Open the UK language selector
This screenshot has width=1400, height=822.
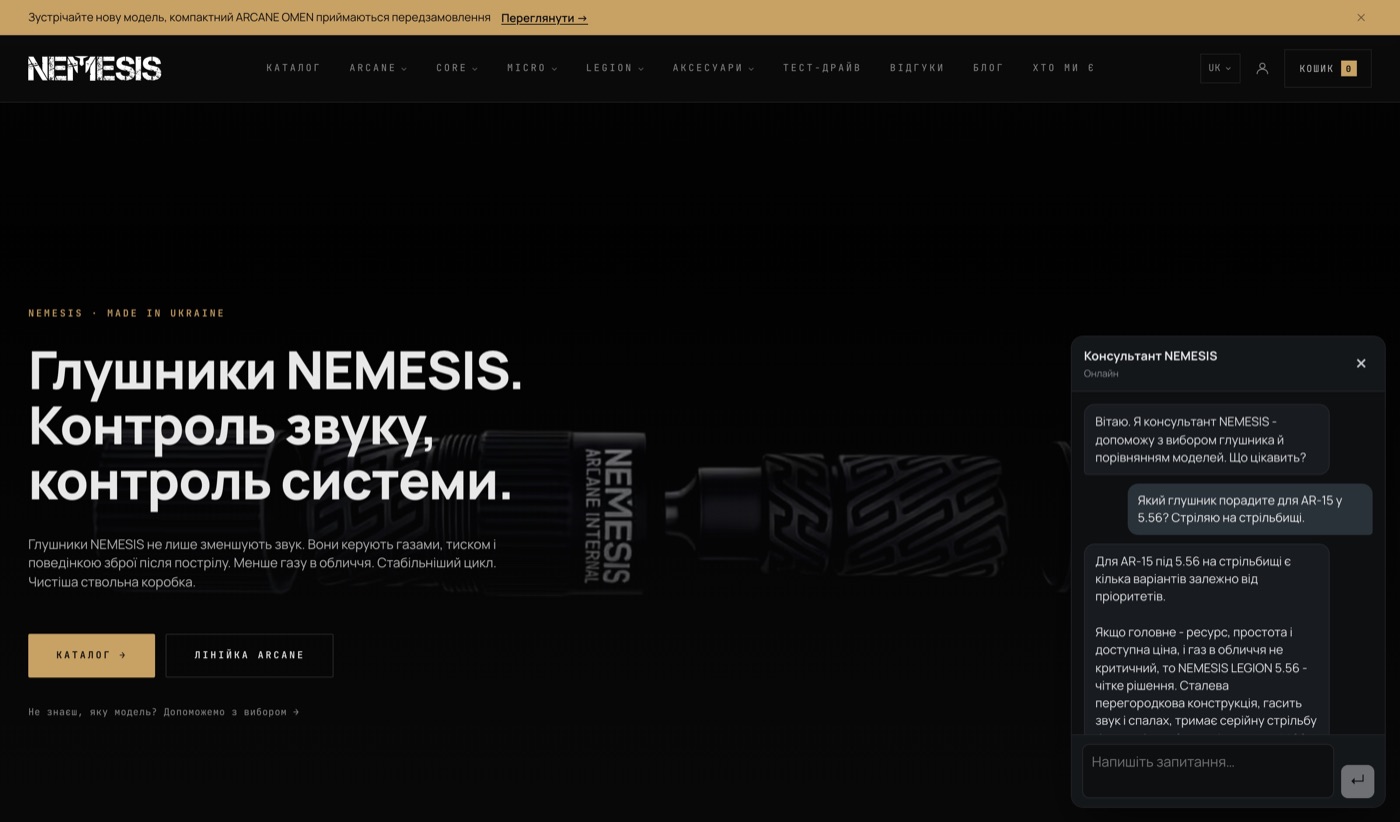[1220, 68]
